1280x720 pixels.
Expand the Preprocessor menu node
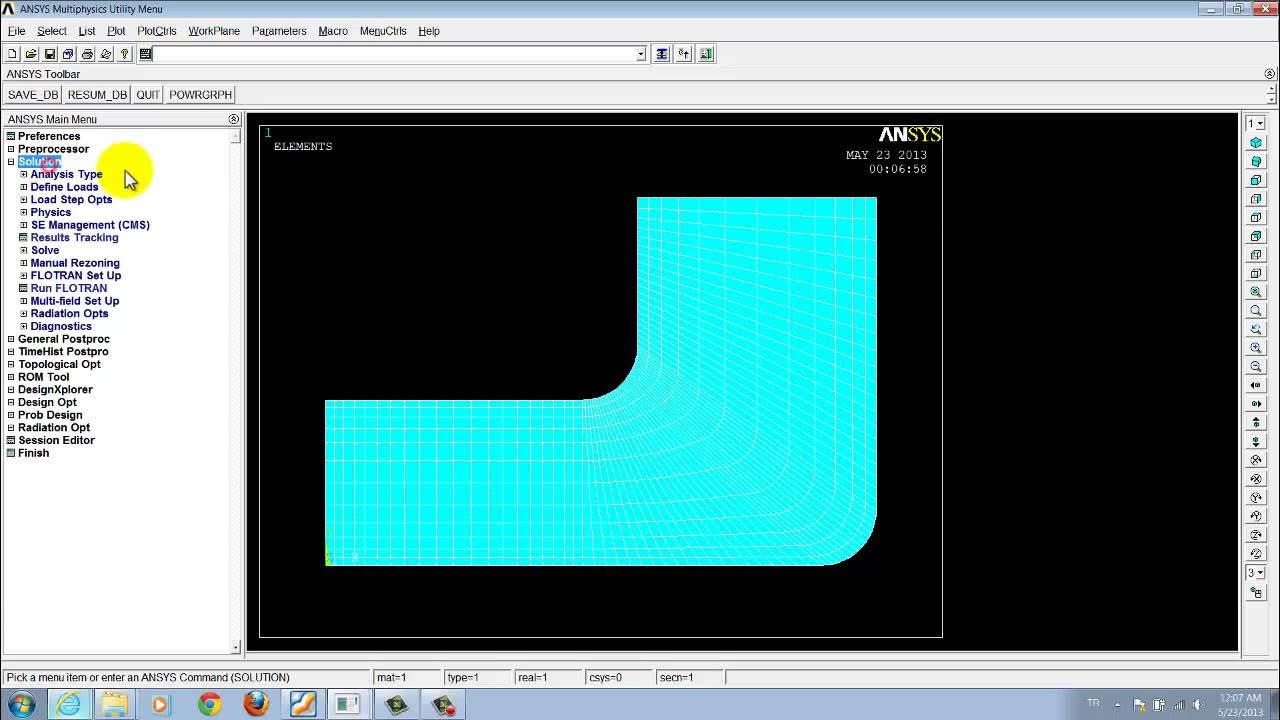pyautogui.click(x=11, y=149)
